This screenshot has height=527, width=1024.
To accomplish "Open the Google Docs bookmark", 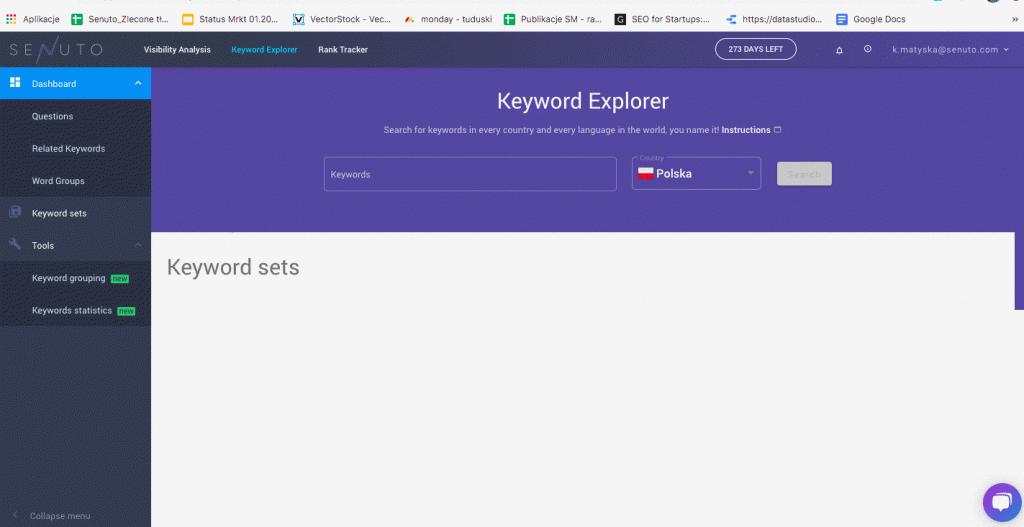I will click(x=870, y=19).
